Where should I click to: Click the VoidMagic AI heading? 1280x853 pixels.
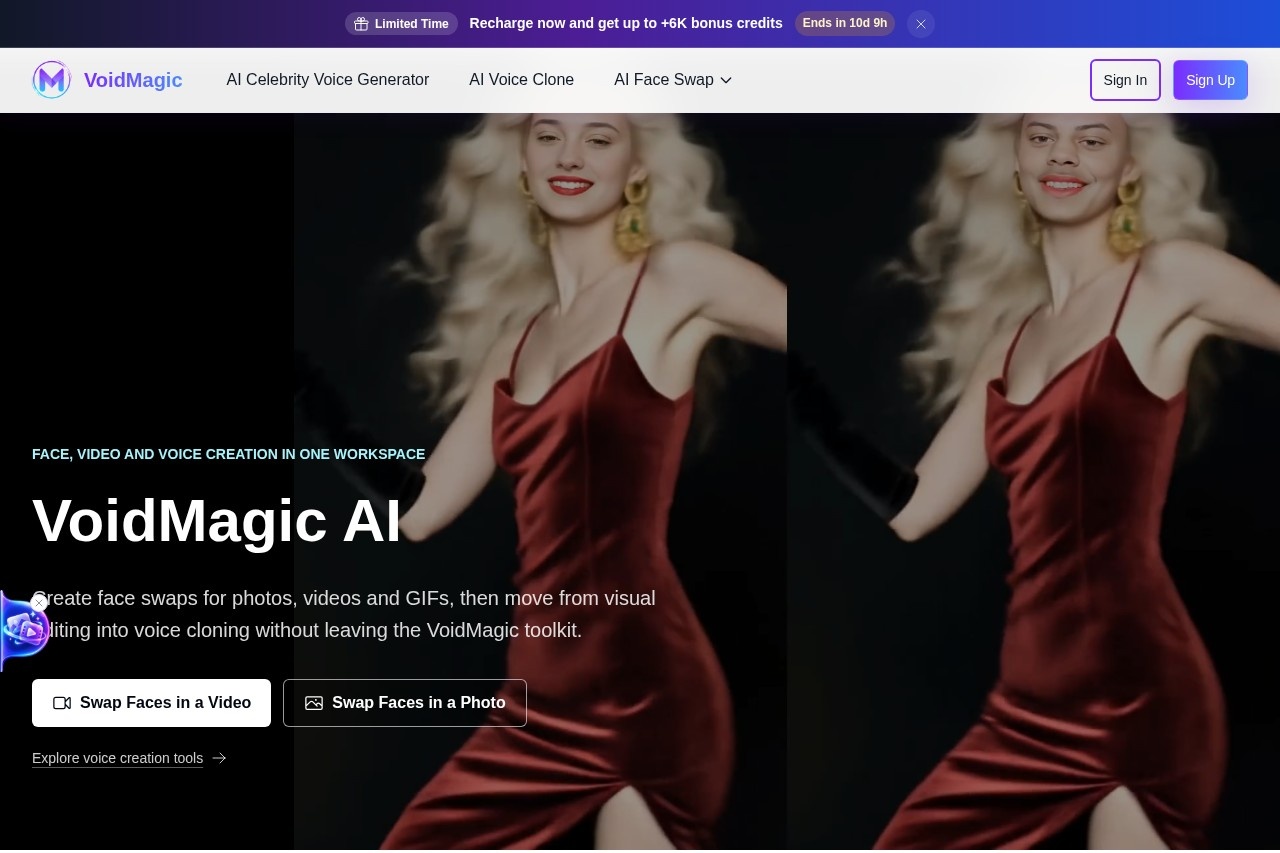click(x=217, y=521)
